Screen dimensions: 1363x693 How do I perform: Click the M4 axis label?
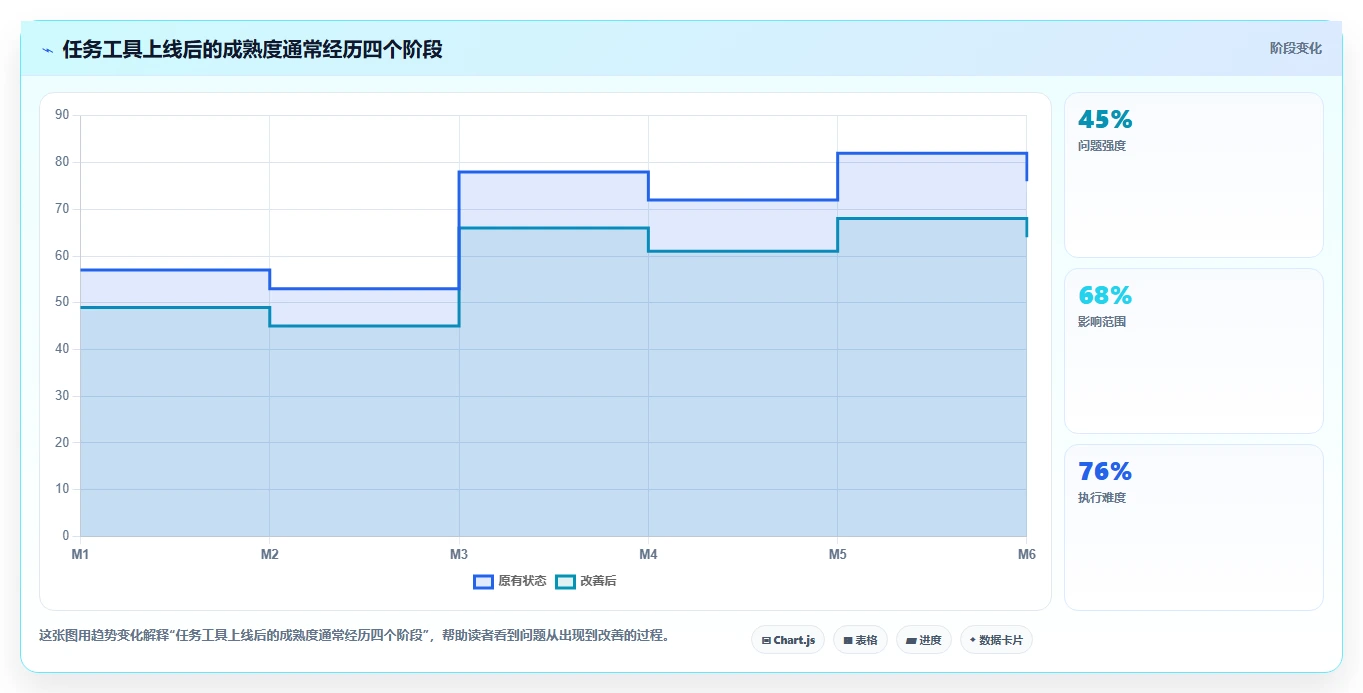tap(648, 553)
